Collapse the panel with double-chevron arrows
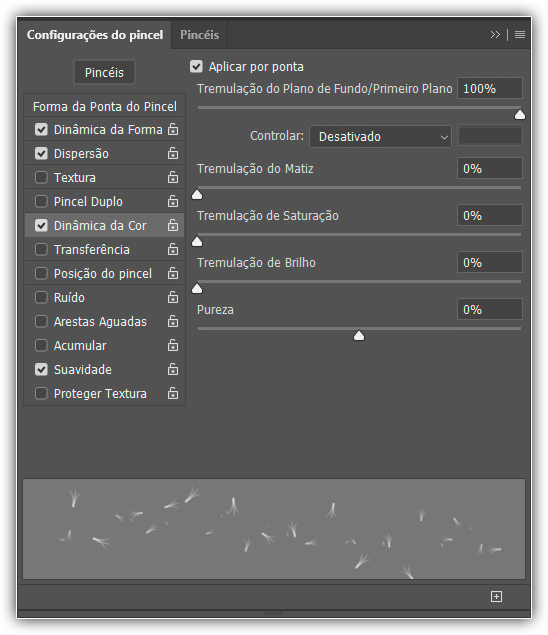The height and width of the screenshot is (635, 548). 495,35
